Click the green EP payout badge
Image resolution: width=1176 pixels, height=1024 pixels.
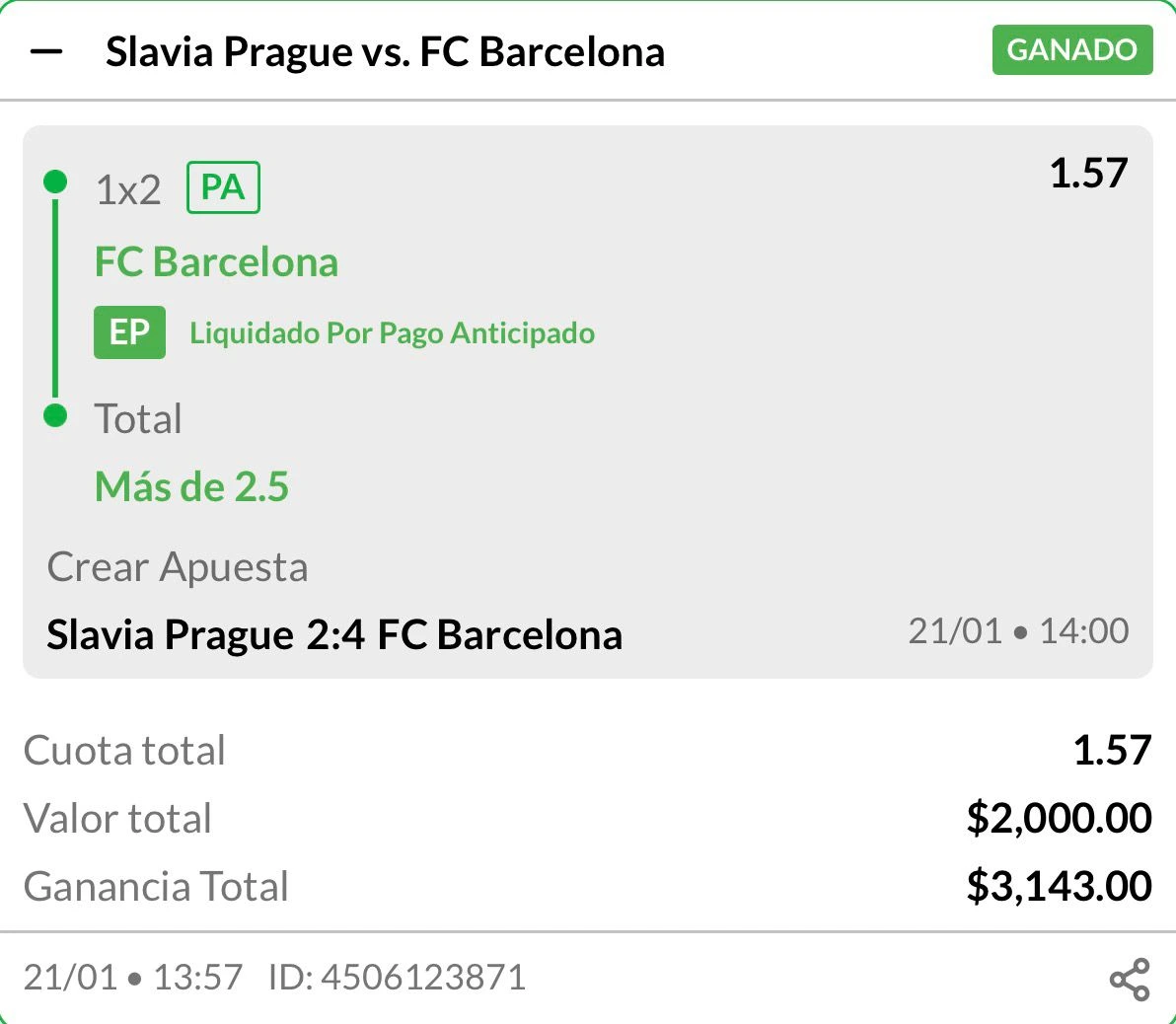pyautogui.click(x=129, y=332)
